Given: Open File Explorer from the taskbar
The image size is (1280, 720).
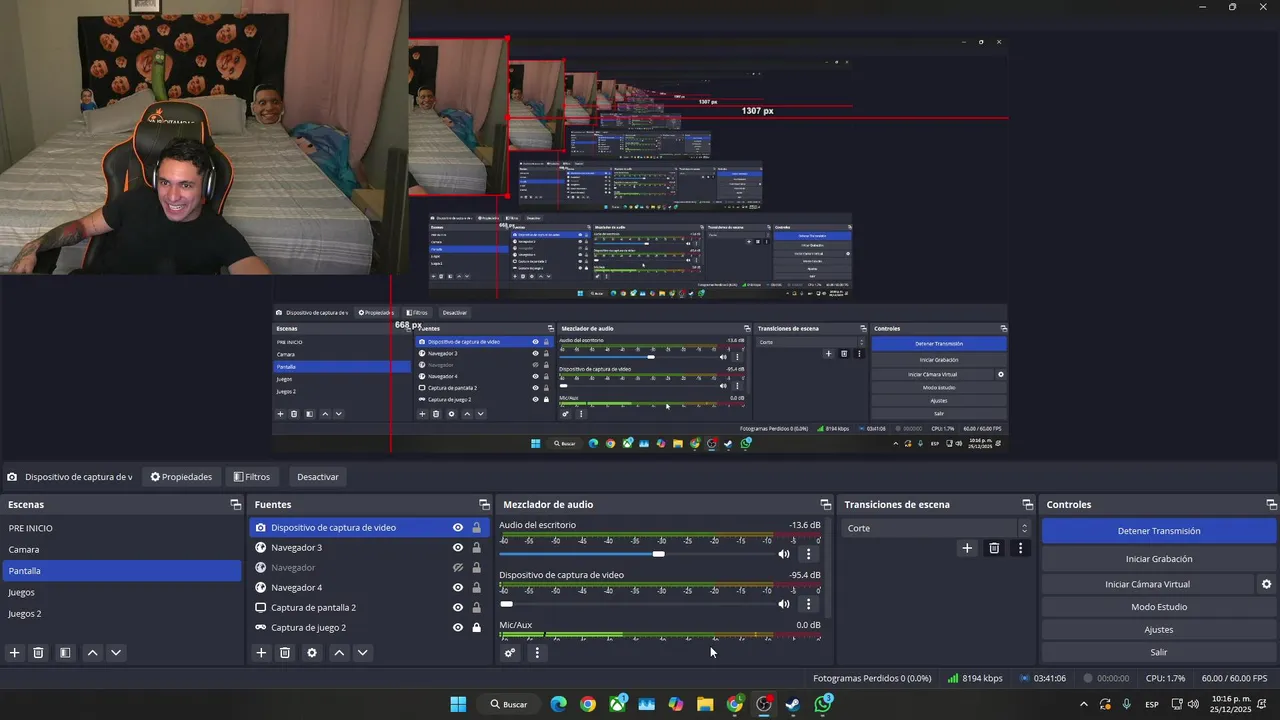Looking at the screenshot, I should 705,704.
